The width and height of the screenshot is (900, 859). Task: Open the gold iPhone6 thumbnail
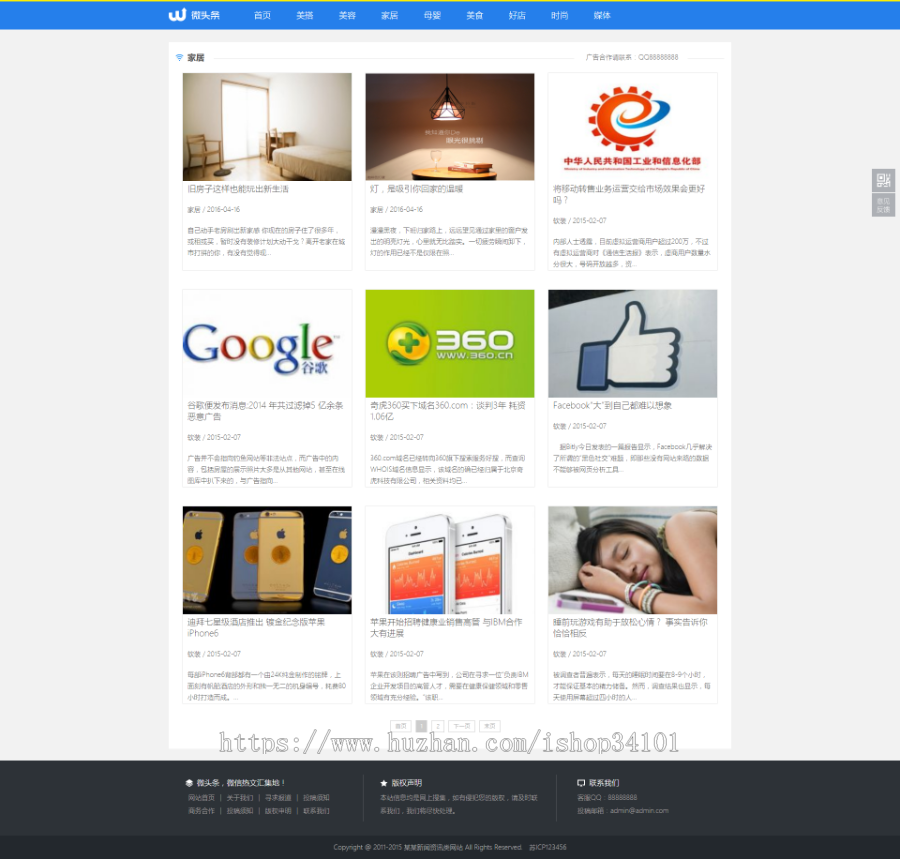(267, 560)
